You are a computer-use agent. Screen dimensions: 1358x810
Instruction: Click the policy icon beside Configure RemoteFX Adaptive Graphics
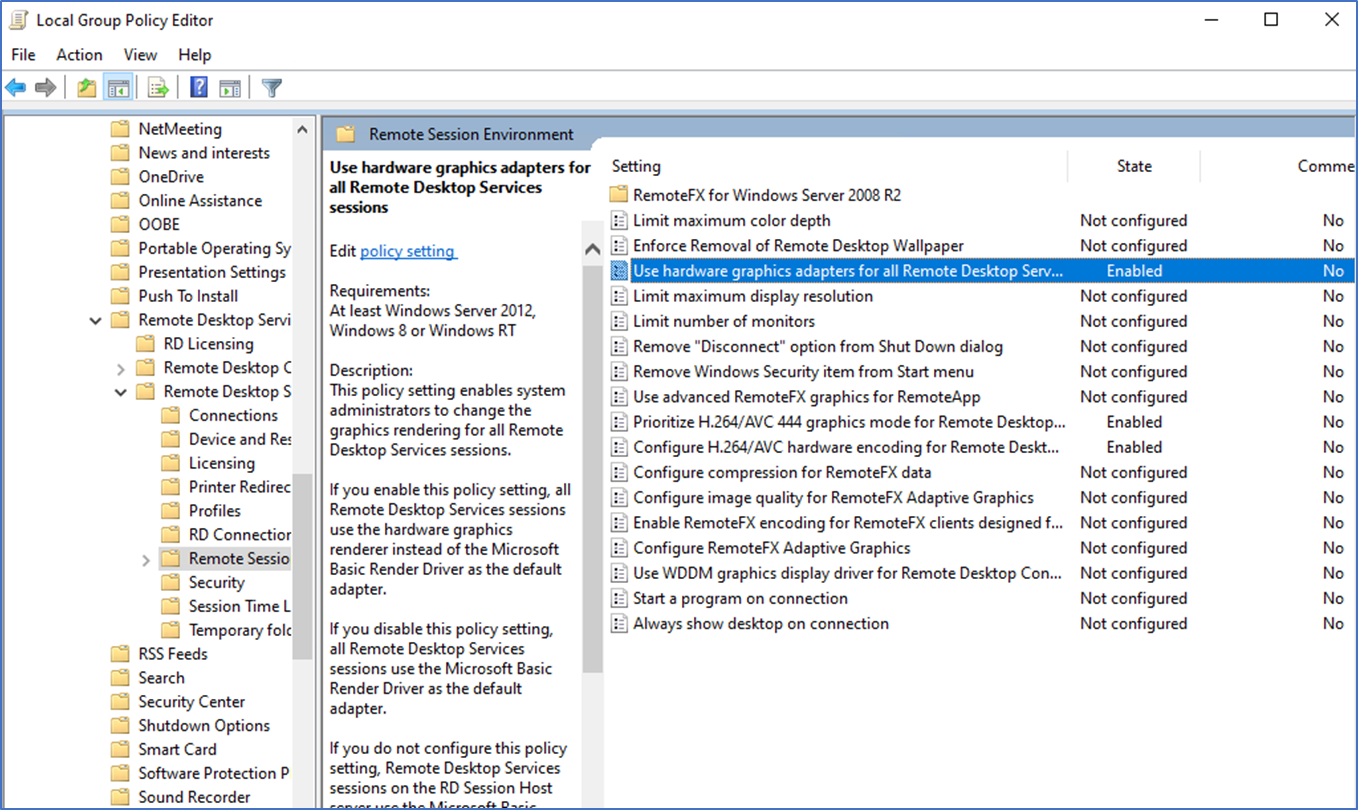tap(620, 549)
